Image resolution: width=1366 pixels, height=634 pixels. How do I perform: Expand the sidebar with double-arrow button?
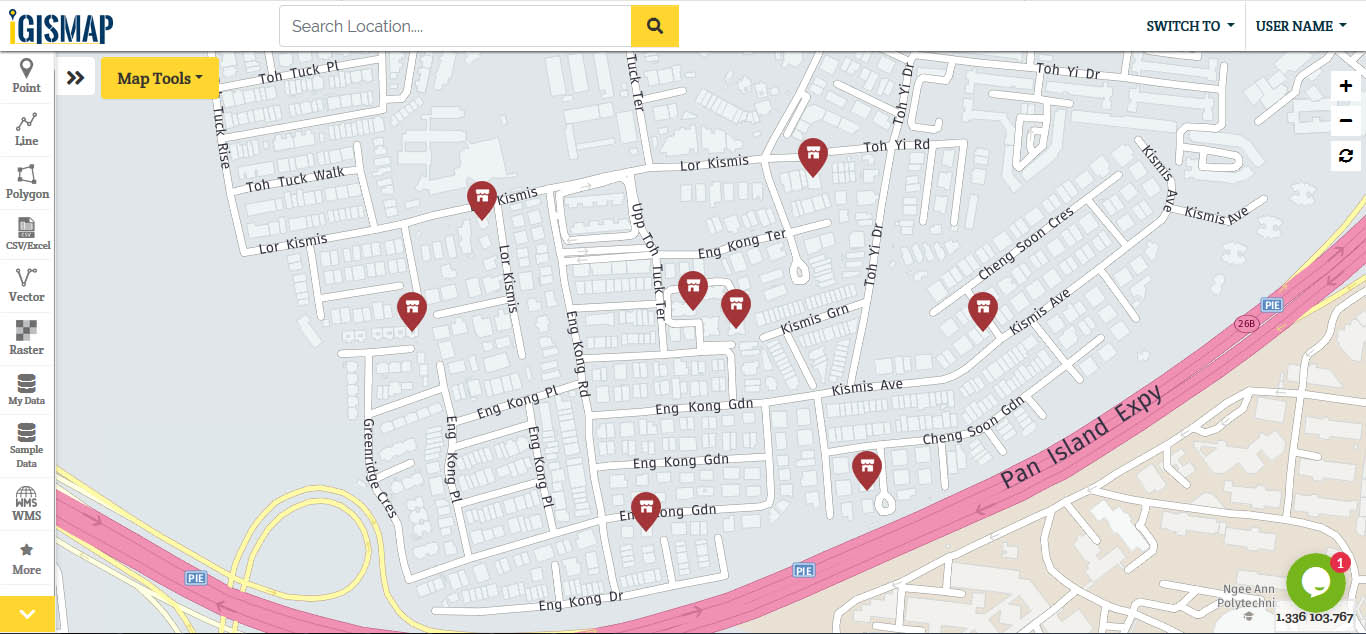click(x=76, y=76)
